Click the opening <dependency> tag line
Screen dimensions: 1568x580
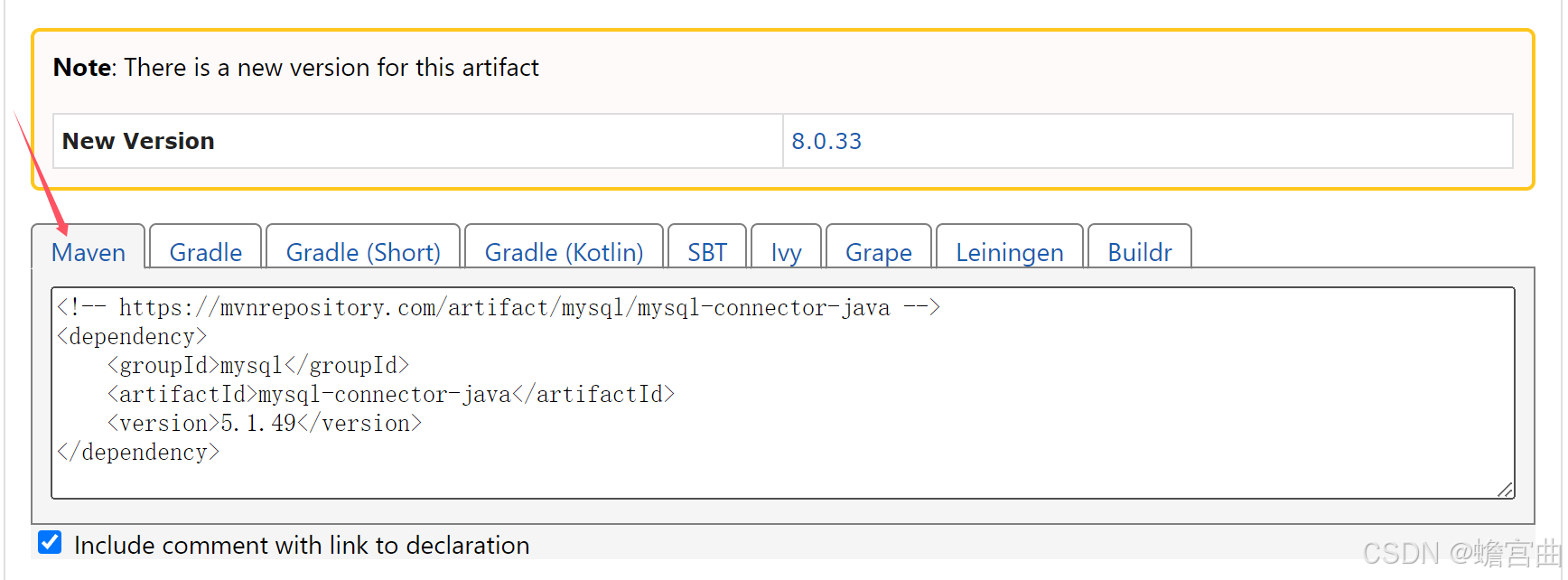click(132, 336)
